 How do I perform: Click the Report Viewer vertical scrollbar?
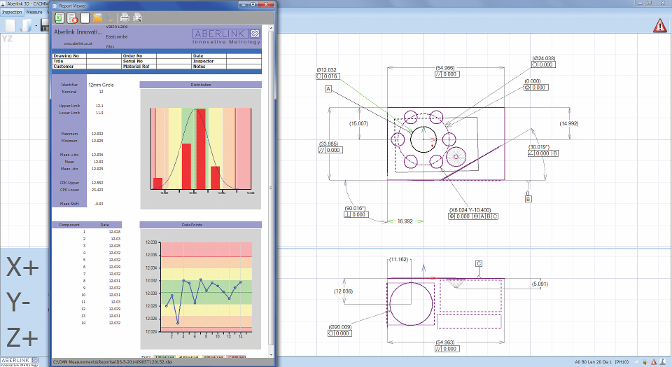coord(271,190)
